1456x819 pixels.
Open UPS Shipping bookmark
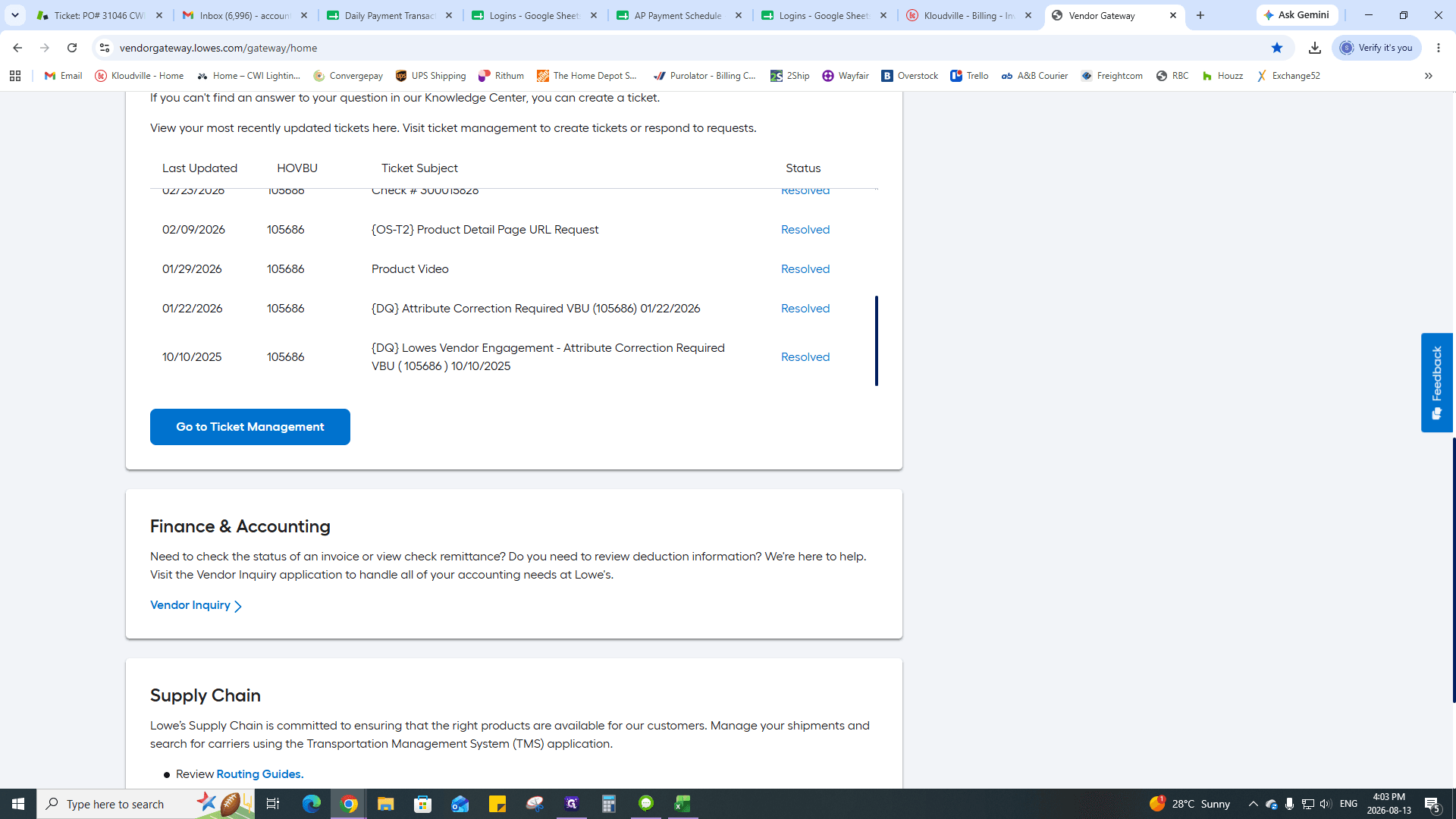431,76
